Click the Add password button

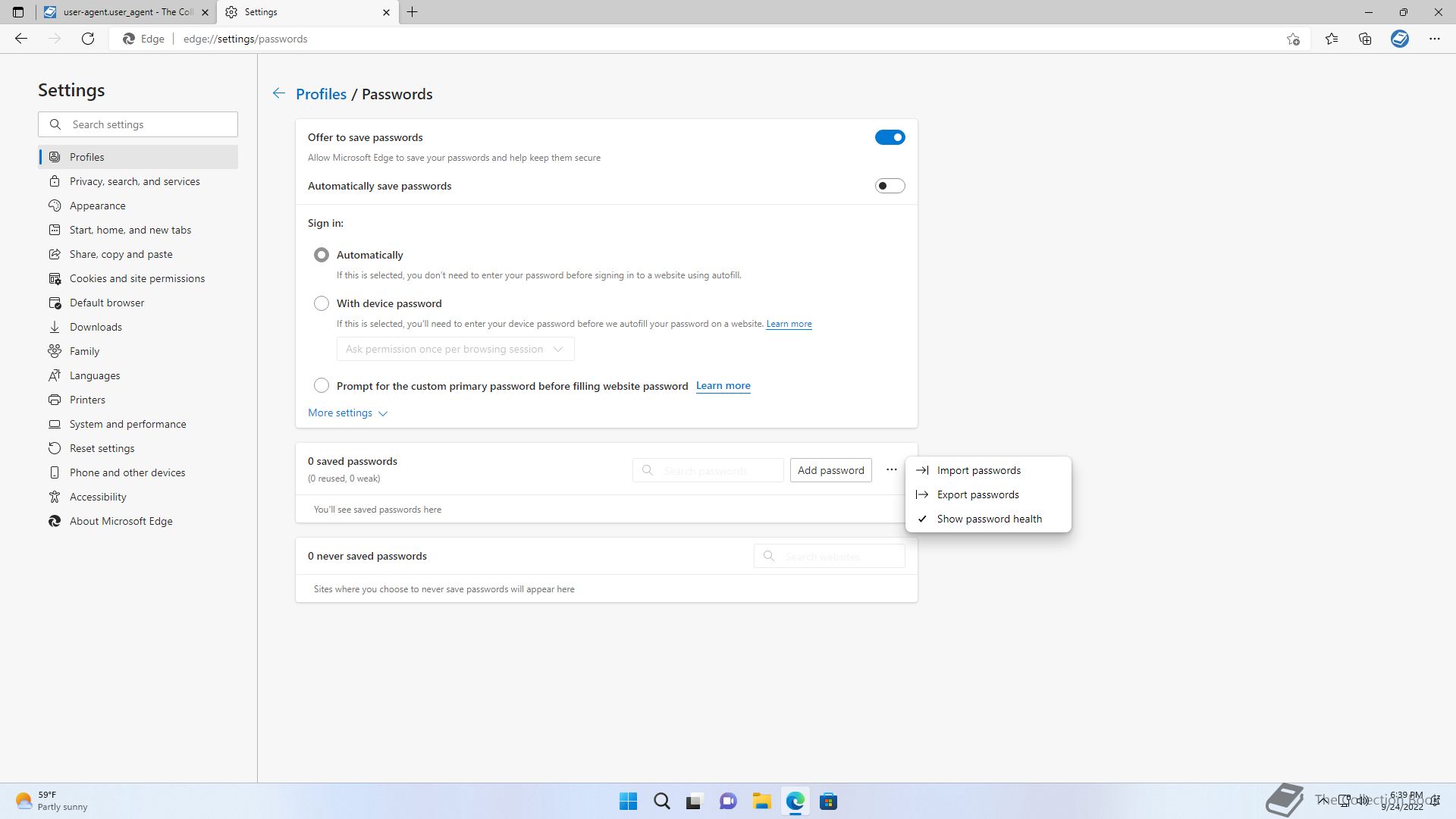(x=830, y=470)
